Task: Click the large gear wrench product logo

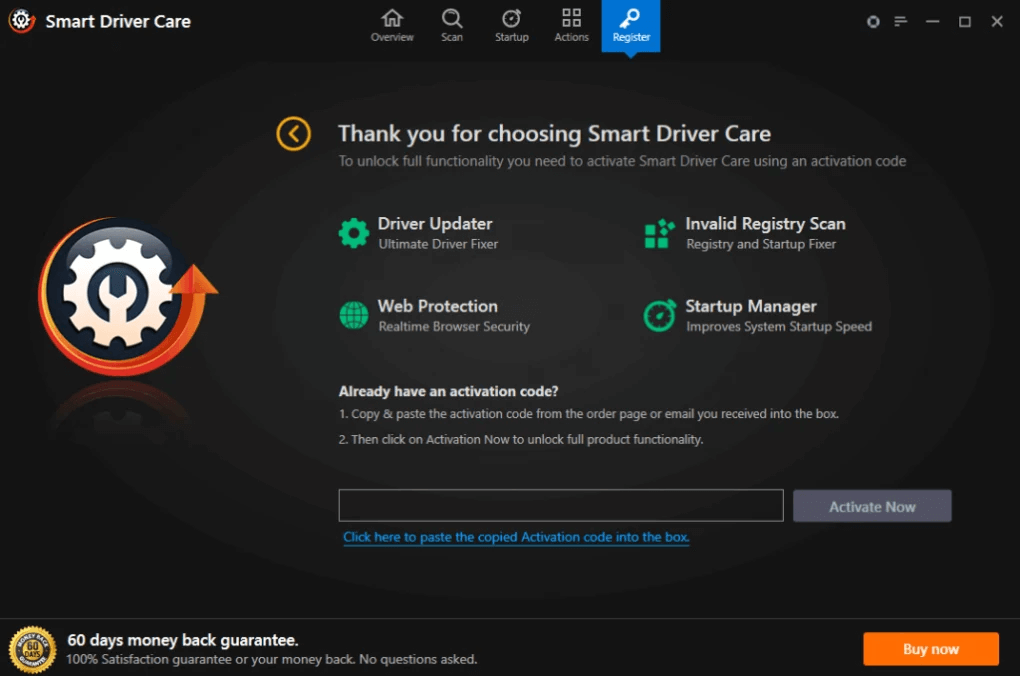Action: coord(128,296)
